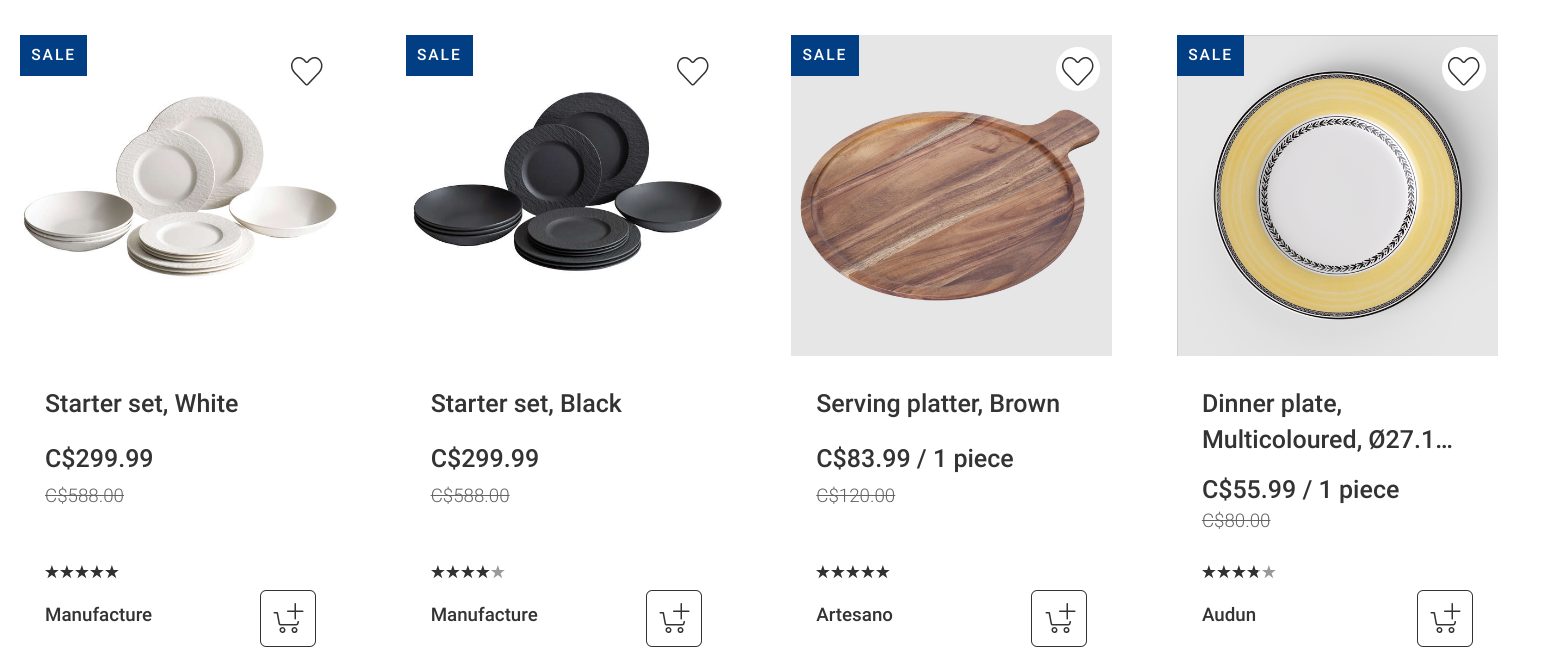Click heart icon on Dinner plate
Image resolution: width=1559 pixels, height=661 pixels.
pos(1463,70)
